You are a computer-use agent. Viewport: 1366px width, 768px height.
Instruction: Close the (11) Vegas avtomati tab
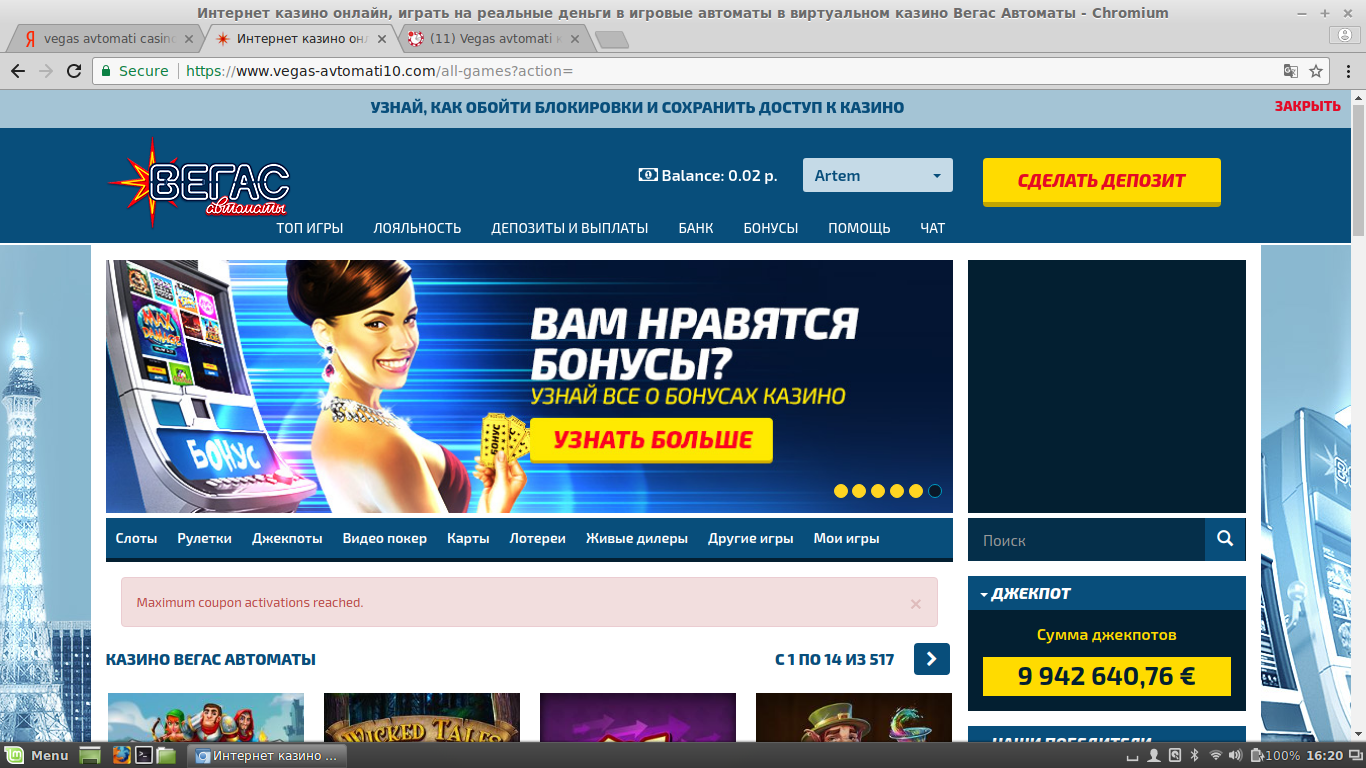(x=576, y=39)
